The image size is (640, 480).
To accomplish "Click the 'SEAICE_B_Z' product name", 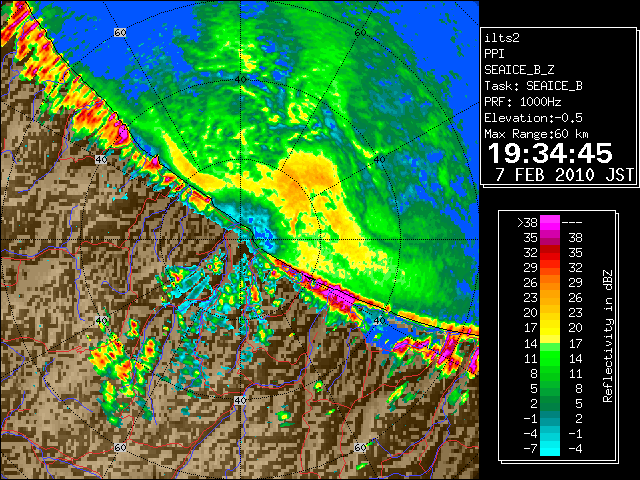I will (519, 70).
